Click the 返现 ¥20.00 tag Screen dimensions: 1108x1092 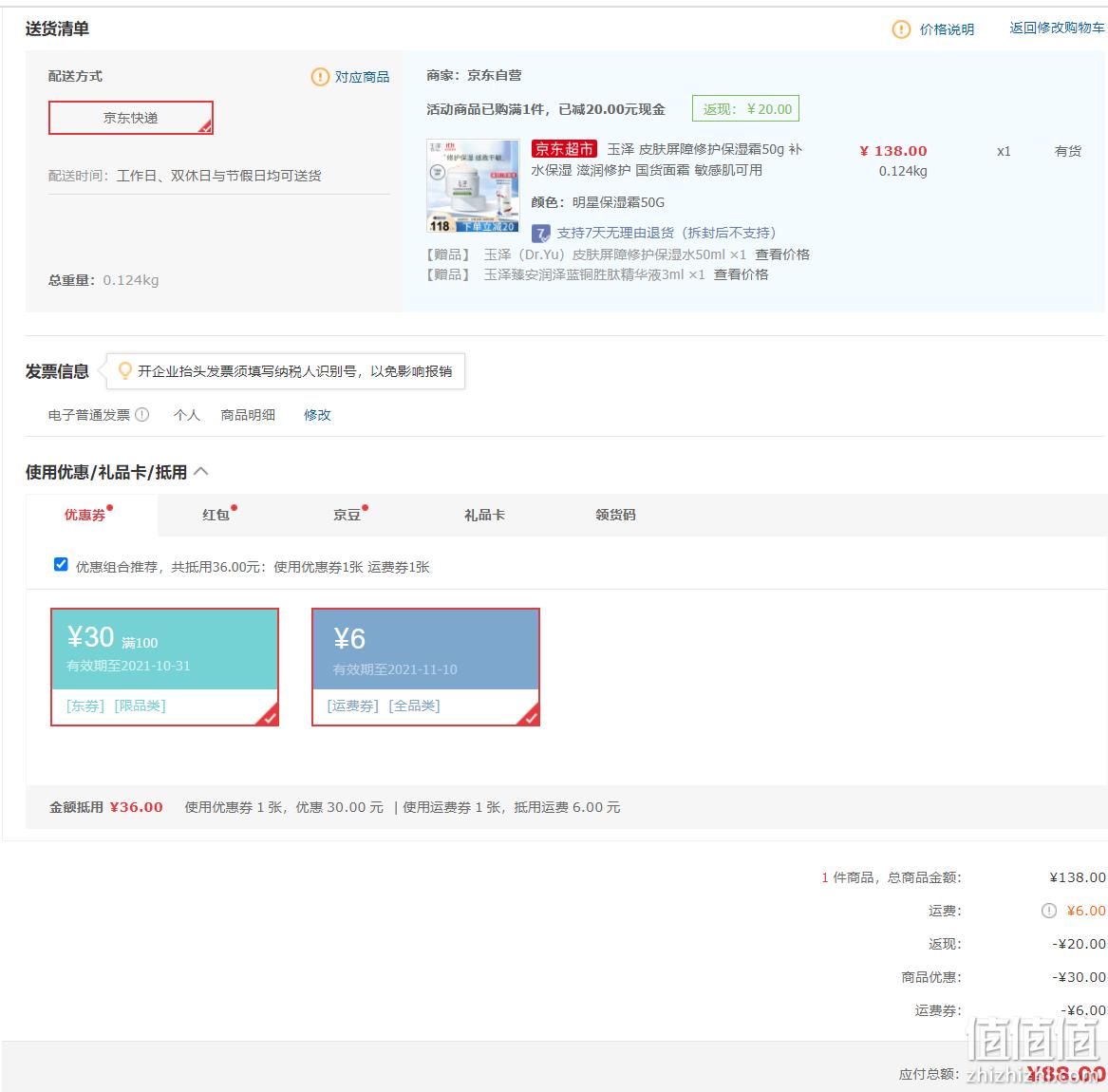pos(745,109)
